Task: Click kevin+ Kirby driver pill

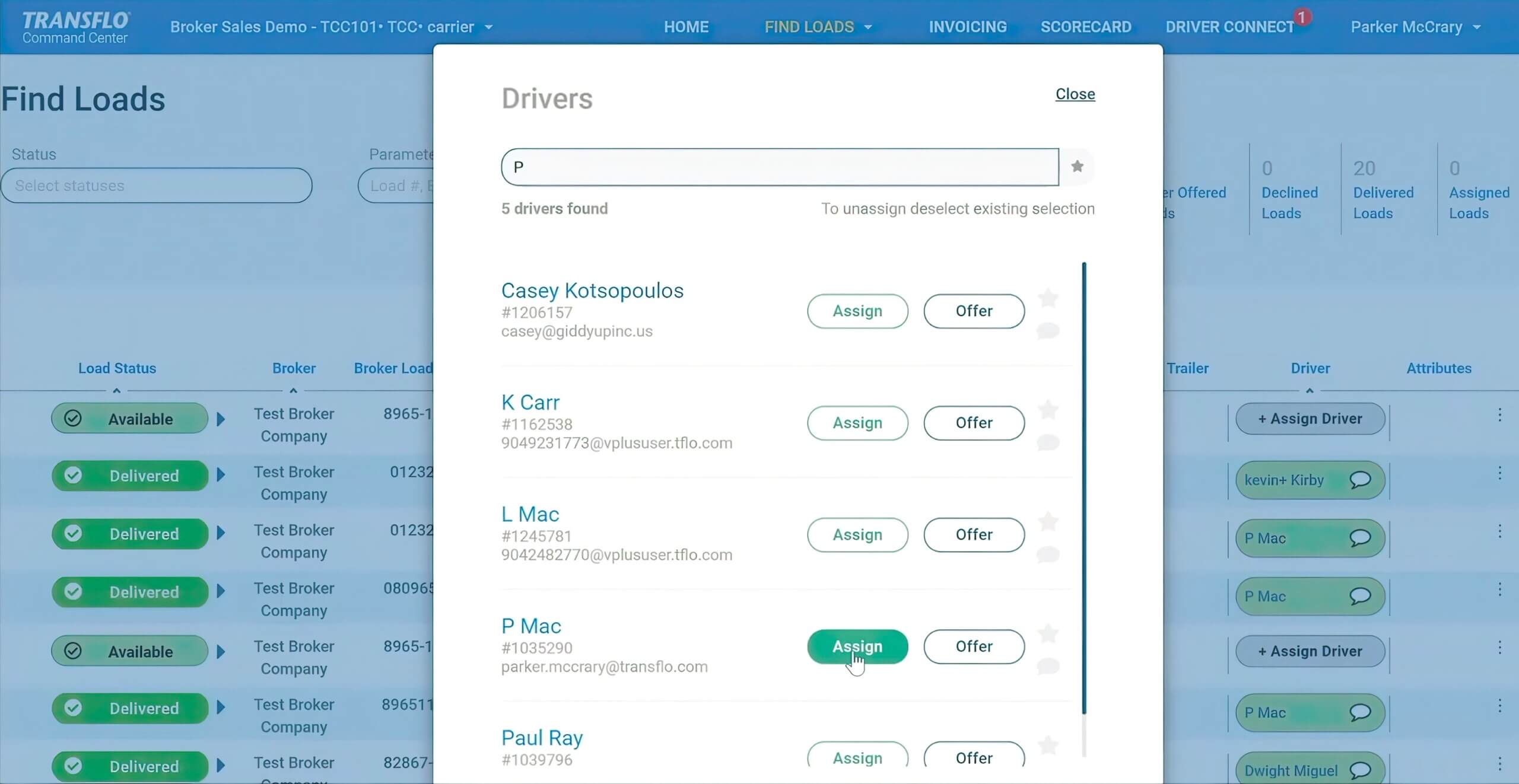Action: click(1310, 480)
